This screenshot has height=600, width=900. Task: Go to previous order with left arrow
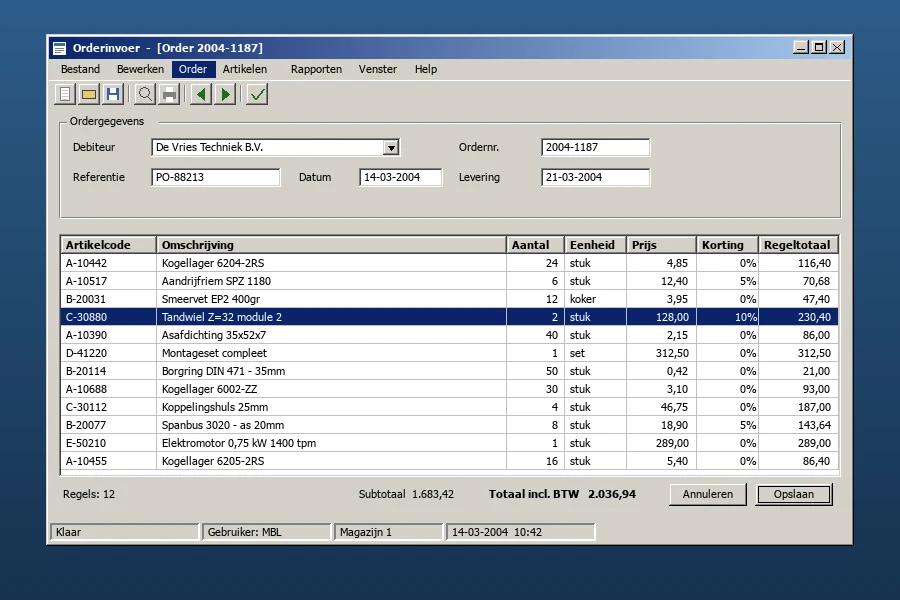tap(201, 94)
